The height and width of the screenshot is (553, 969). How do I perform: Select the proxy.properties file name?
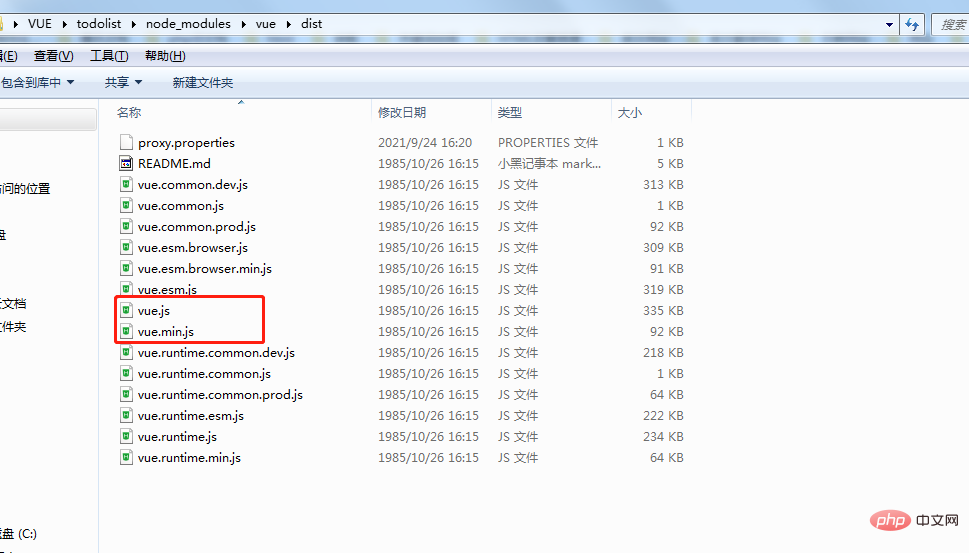click(186, 143)
